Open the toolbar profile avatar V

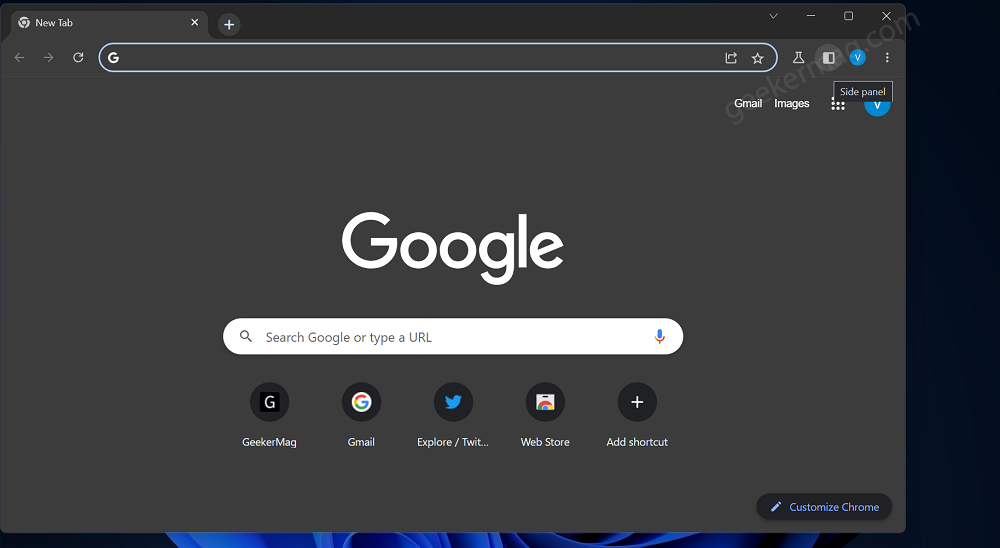click(x=857, y=57)
